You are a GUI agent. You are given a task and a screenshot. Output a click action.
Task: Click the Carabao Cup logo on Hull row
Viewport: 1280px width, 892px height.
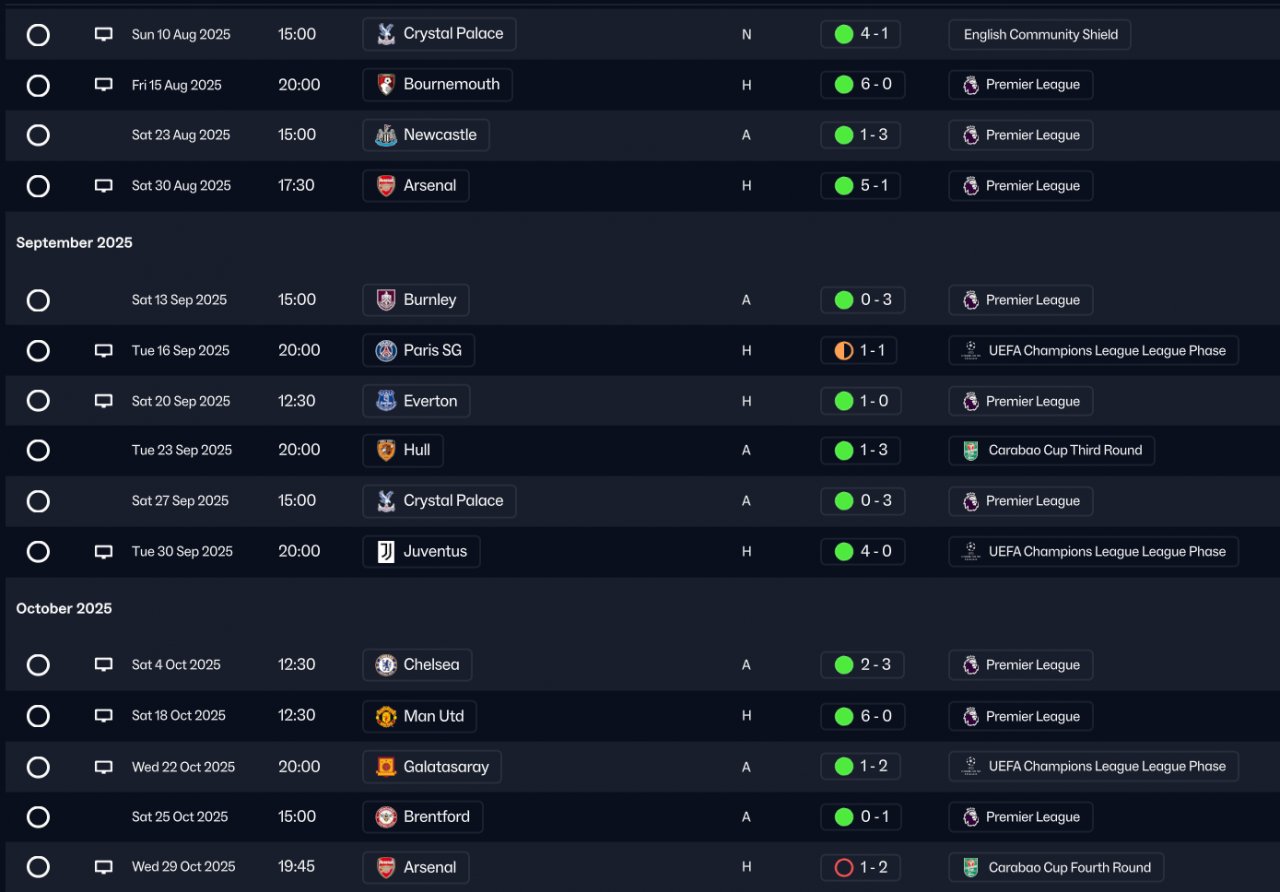pos(970,450)
